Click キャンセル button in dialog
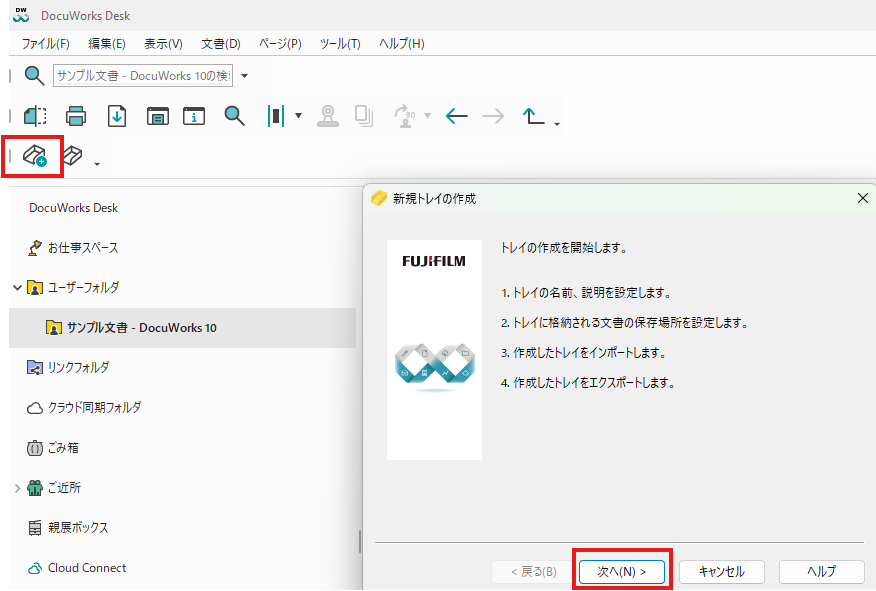Screen dimensions: 876x591 tap(721, 571)
